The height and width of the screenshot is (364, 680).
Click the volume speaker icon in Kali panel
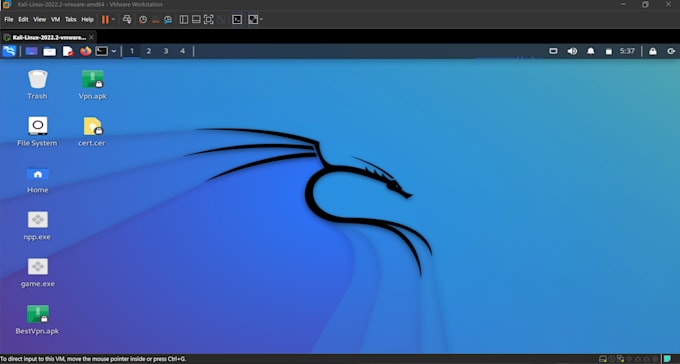(x=572, y=51)
